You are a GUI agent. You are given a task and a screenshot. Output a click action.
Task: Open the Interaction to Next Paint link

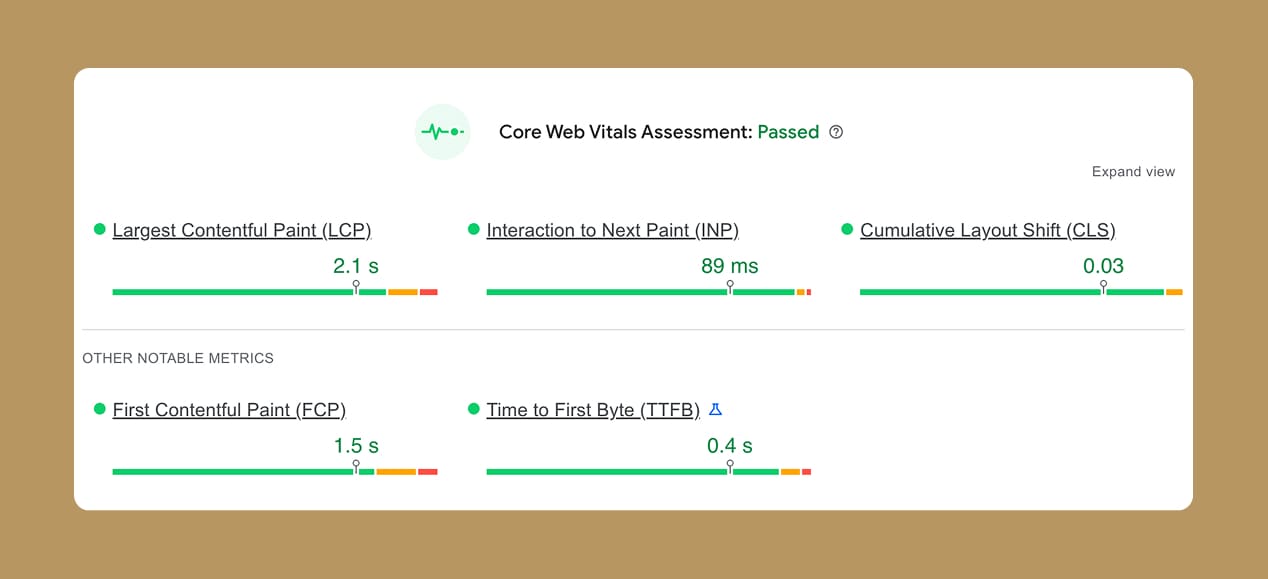tap(611, 230)
